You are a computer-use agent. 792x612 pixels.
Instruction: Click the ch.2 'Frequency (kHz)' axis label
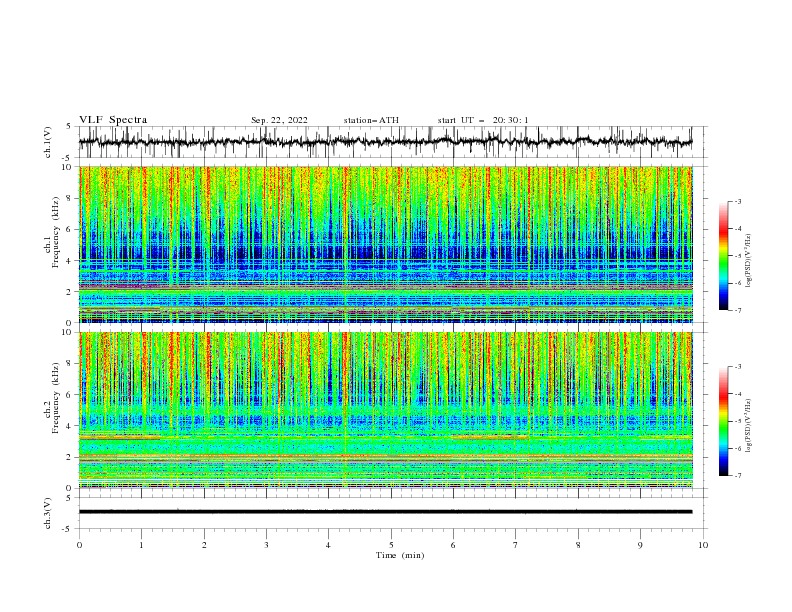(56, 398)
